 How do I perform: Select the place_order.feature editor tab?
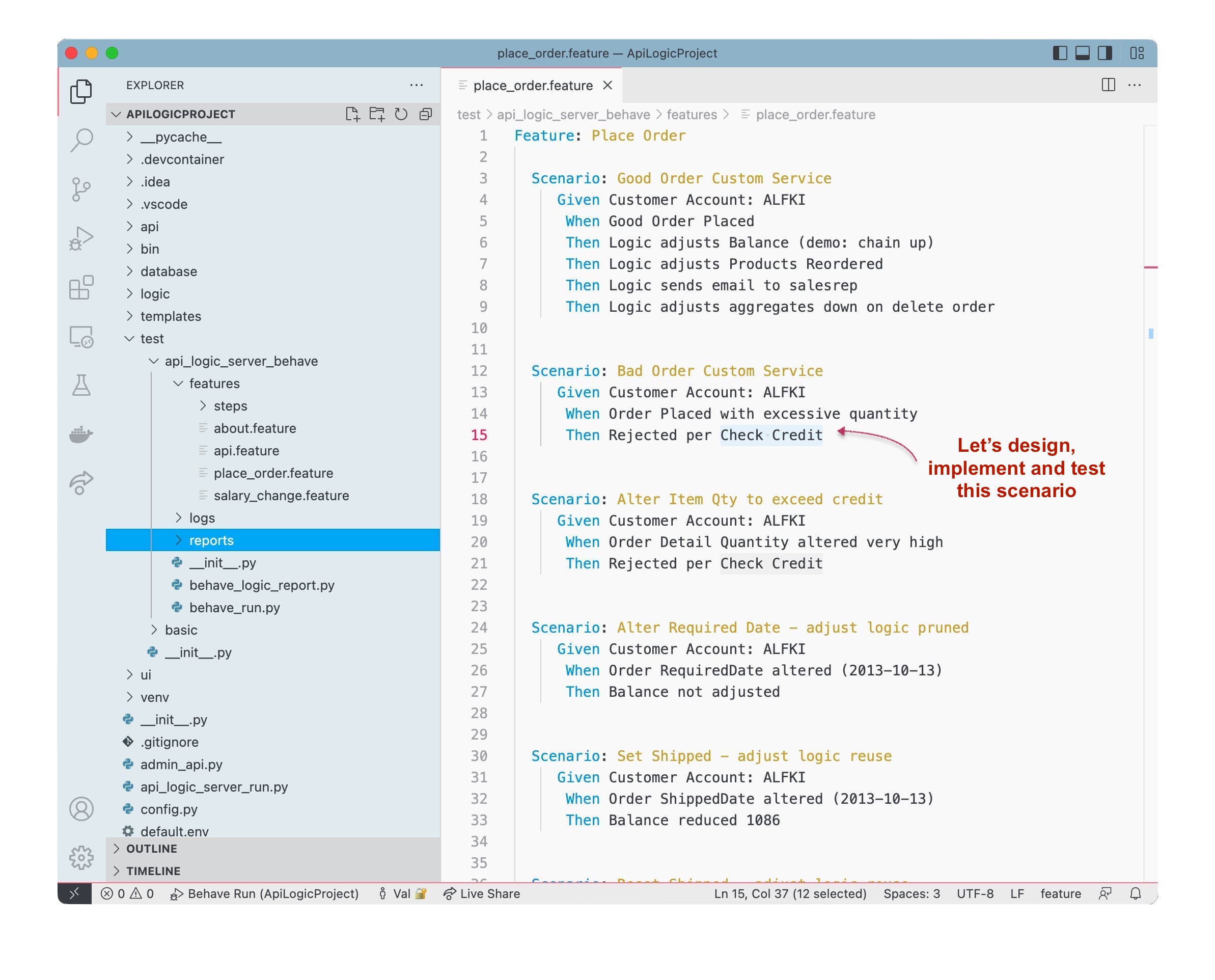532,85
